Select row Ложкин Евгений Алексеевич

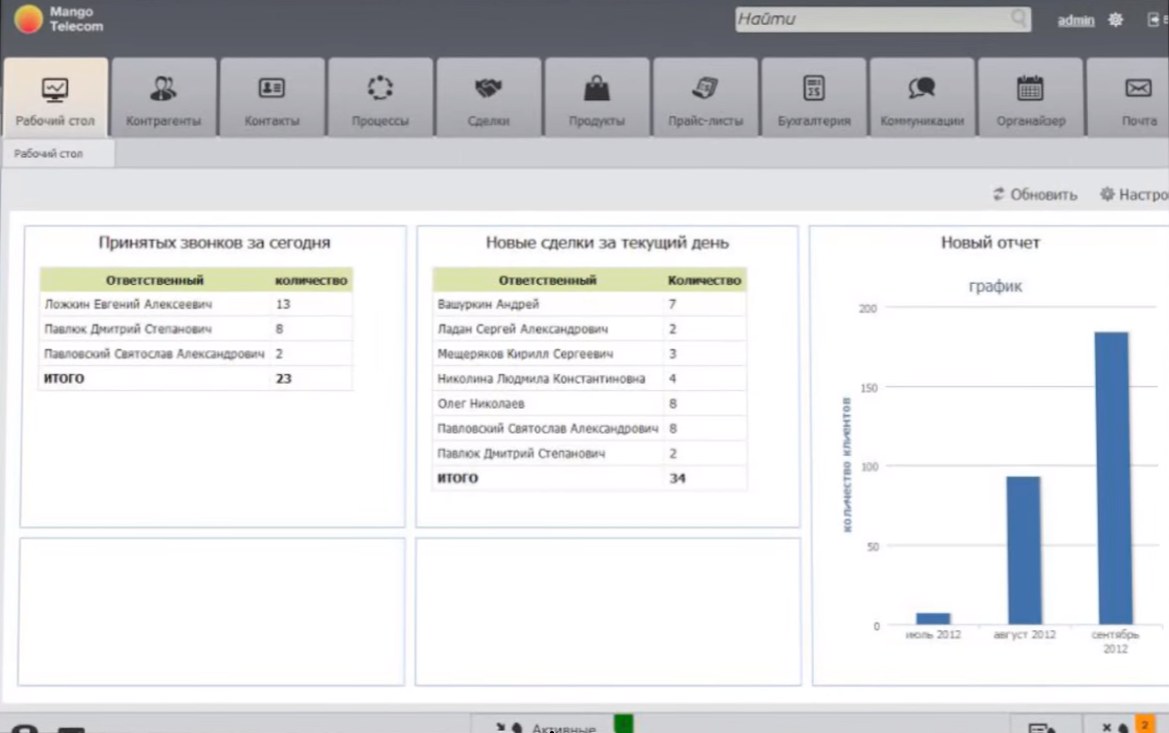(x=196, y=304)
